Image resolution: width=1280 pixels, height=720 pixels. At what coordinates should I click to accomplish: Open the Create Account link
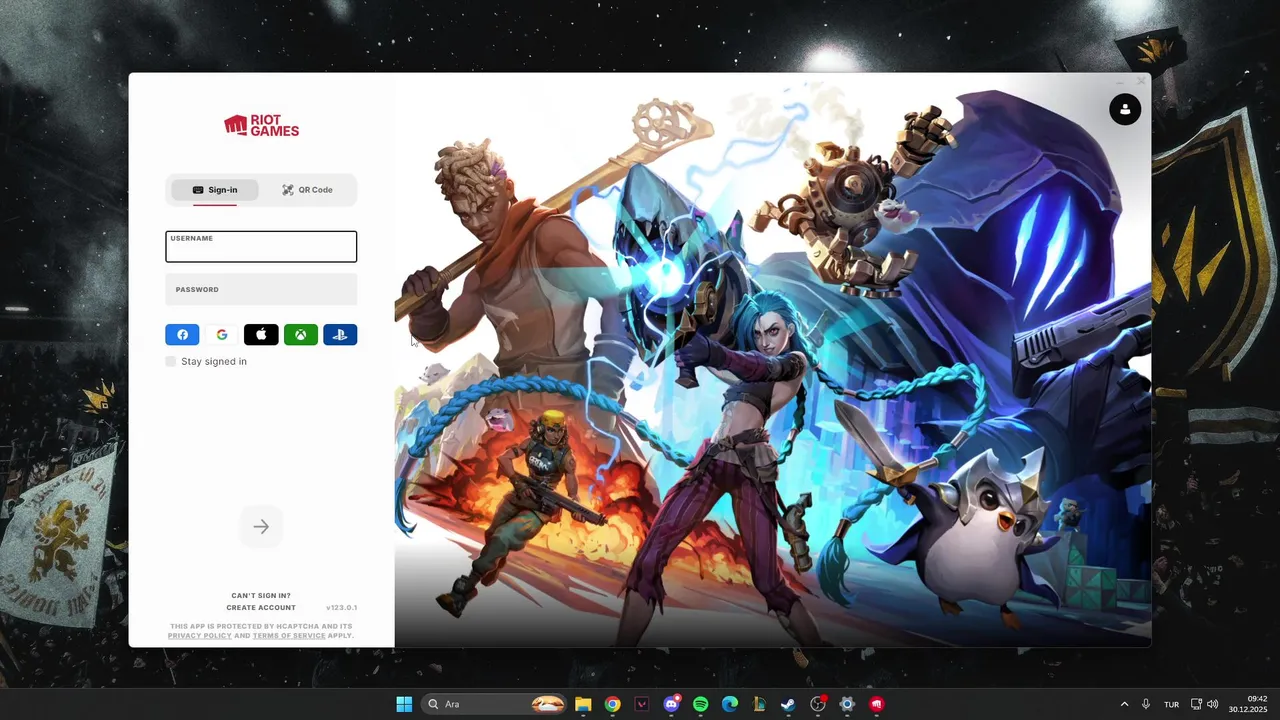[x=261, y=608]
